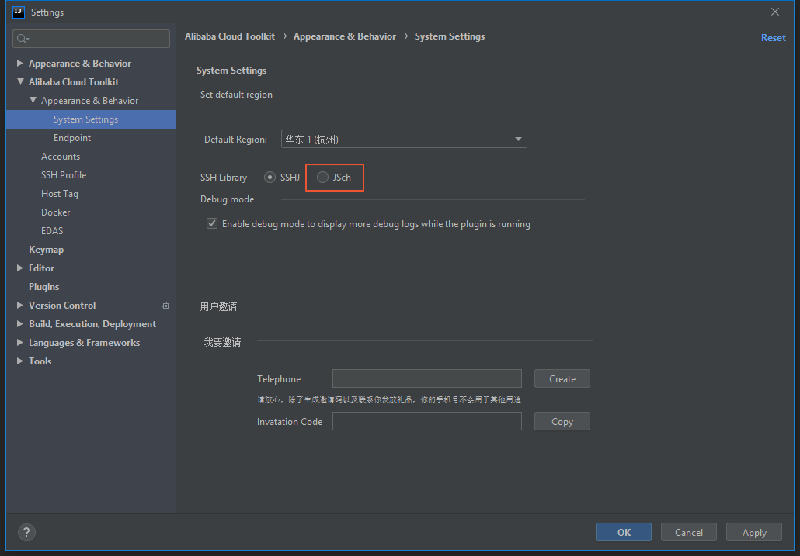Open the help question mark icon
The width and height of the screenshot is (800, 556).
27,532
